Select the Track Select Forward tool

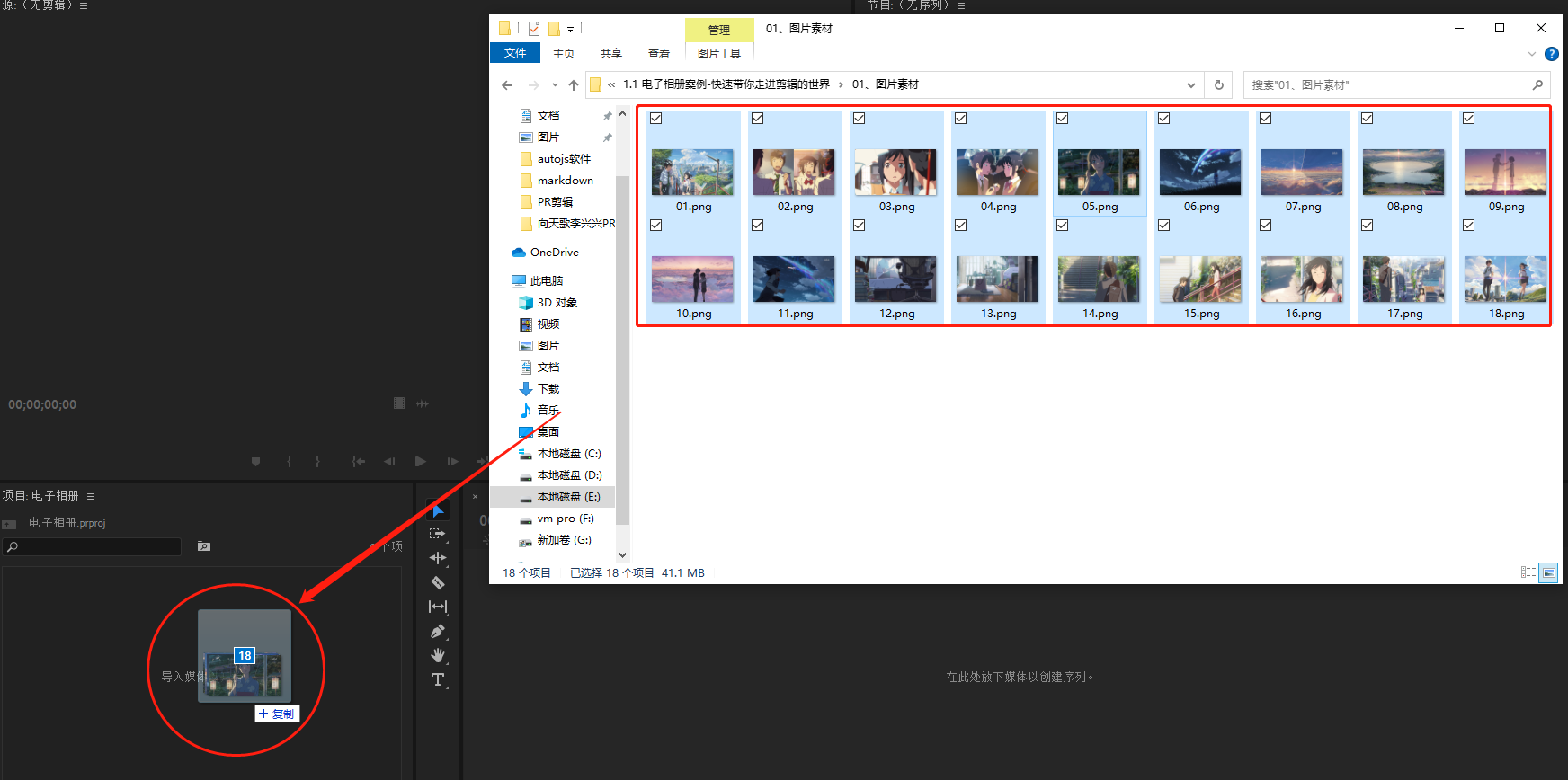point(438,534)
